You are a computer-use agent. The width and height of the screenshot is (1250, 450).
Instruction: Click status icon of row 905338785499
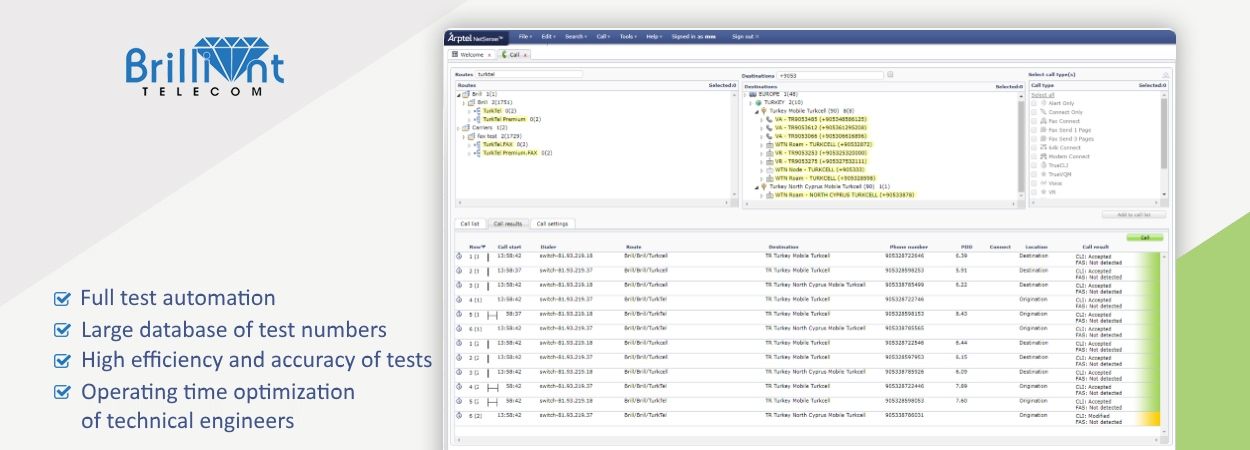click(x=459, y=285)
